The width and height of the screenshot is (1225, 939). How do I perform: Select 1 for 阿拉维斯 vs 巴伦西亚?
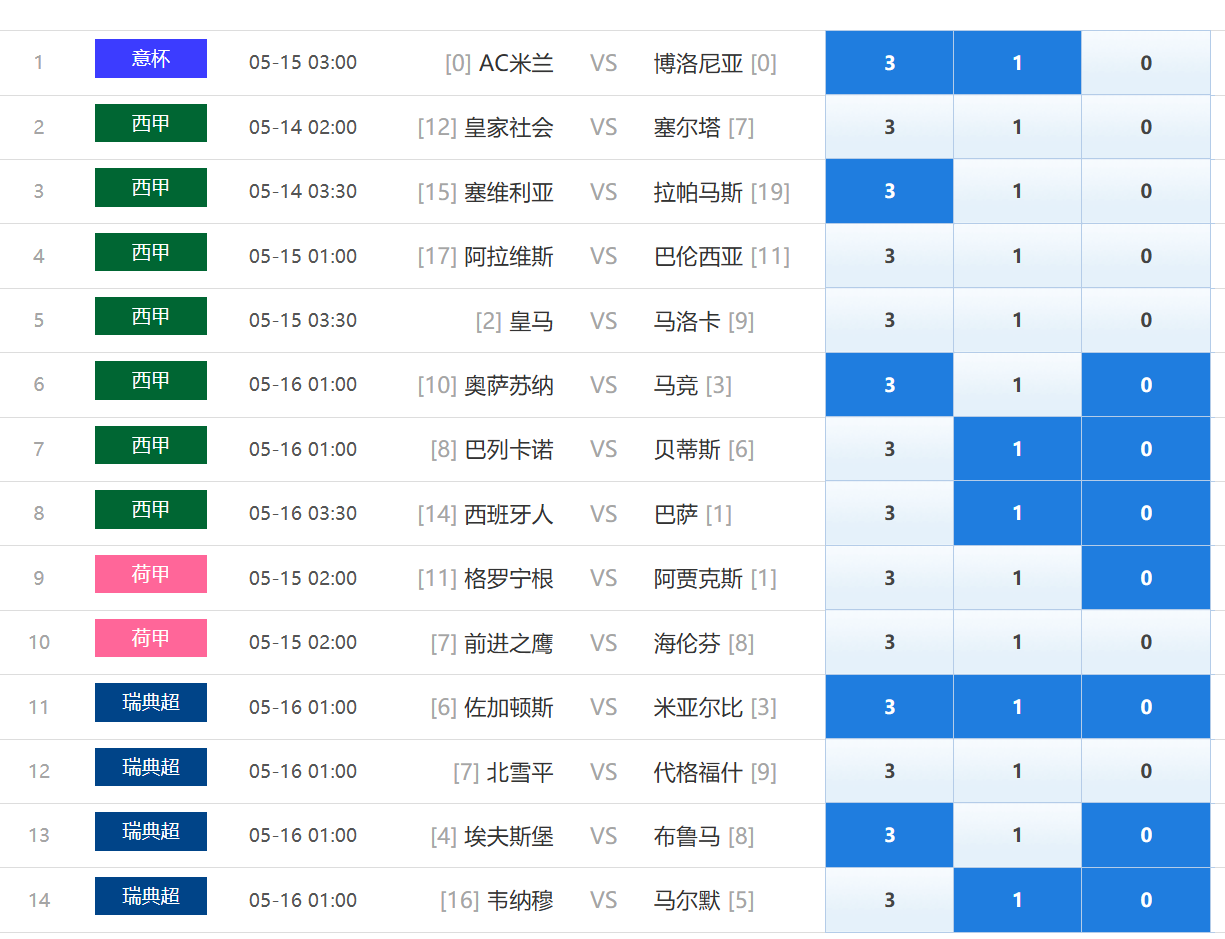click(x=1017, y=256)
